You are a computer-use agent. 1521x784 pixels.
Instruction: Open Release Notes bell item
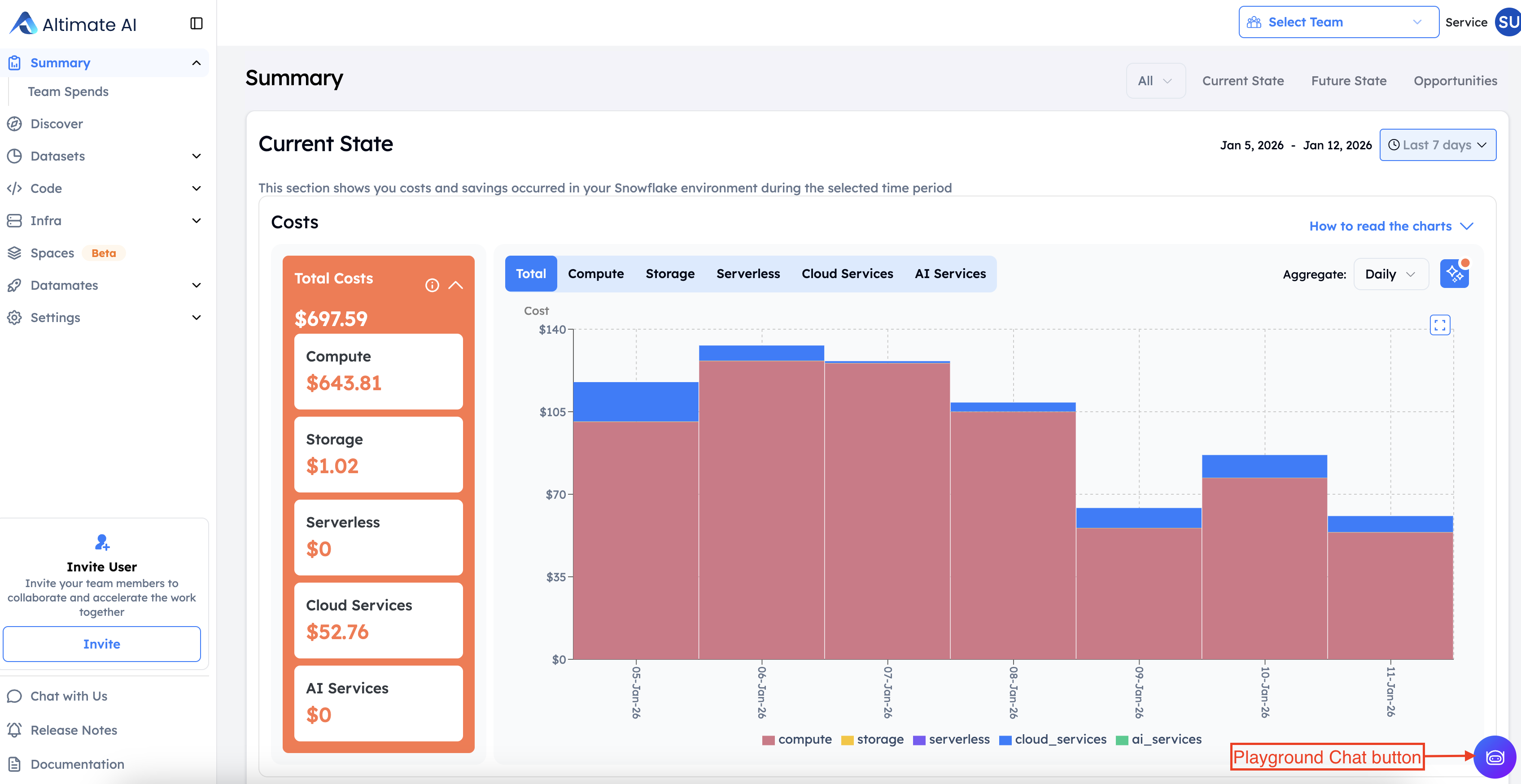click(73, 730)
